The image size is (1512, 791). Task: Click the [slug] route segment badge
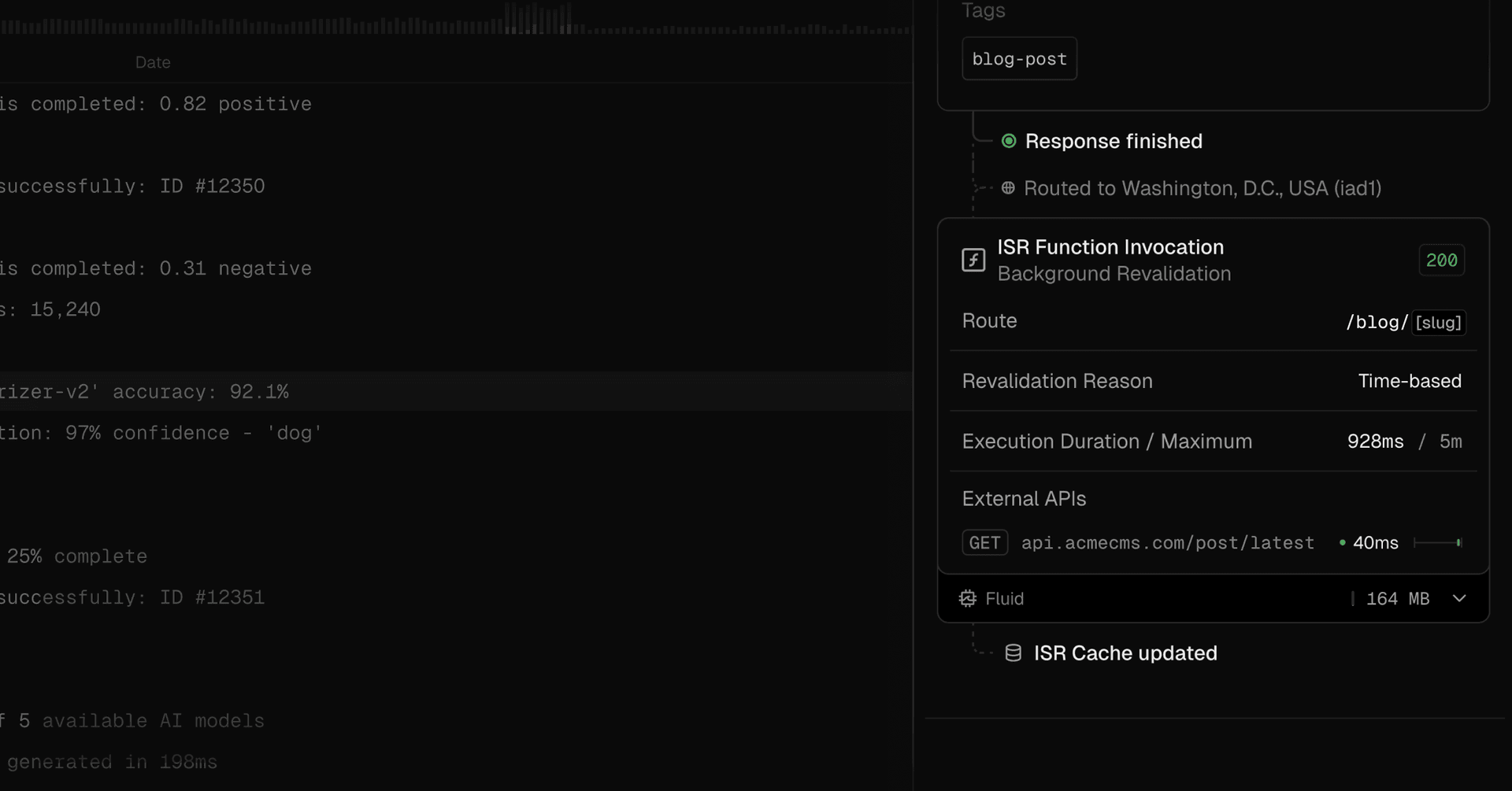pyautogui.click(x=1438, y=323)
